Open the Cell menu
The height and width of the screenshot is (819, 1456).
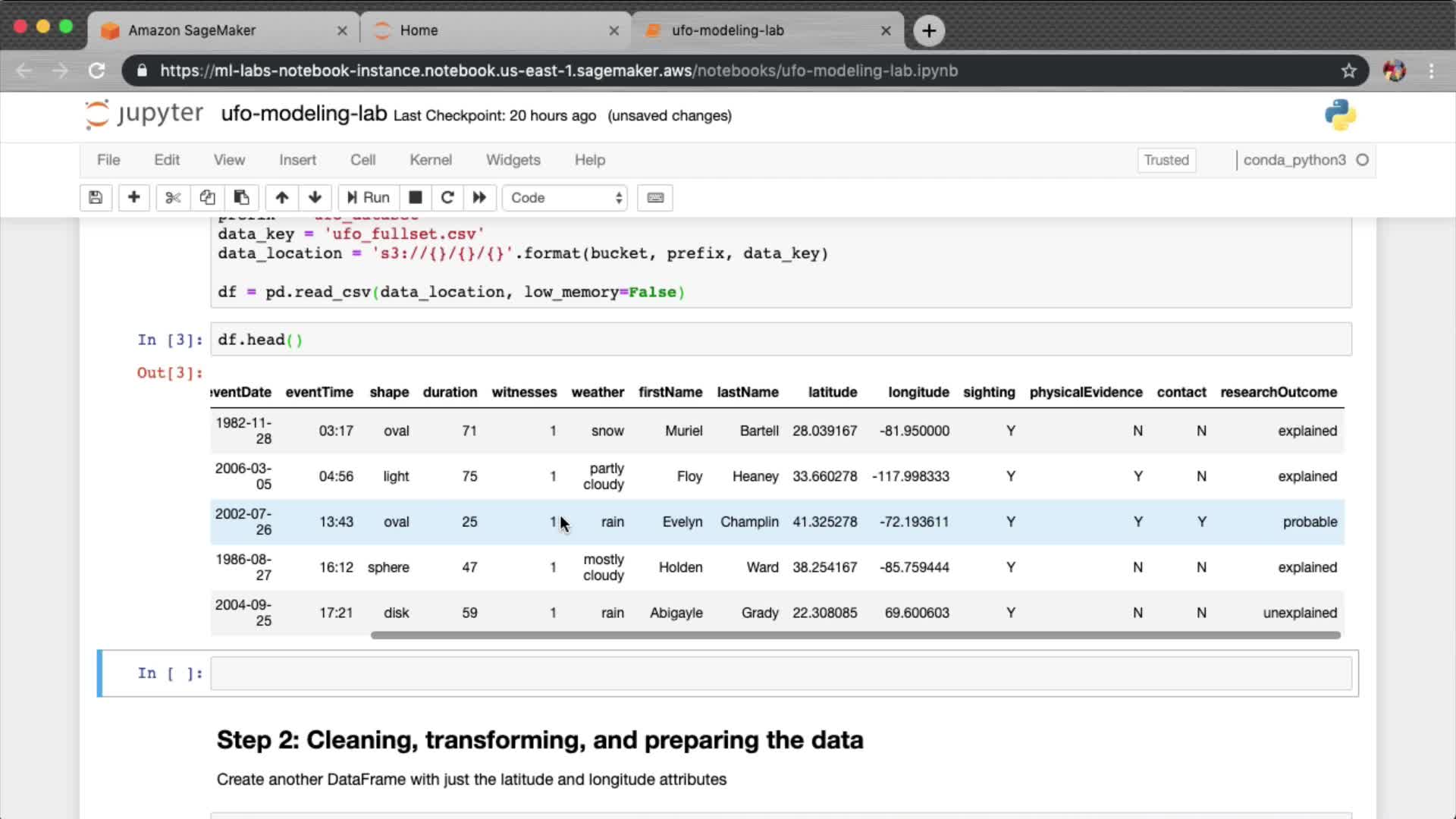[362, 160]
